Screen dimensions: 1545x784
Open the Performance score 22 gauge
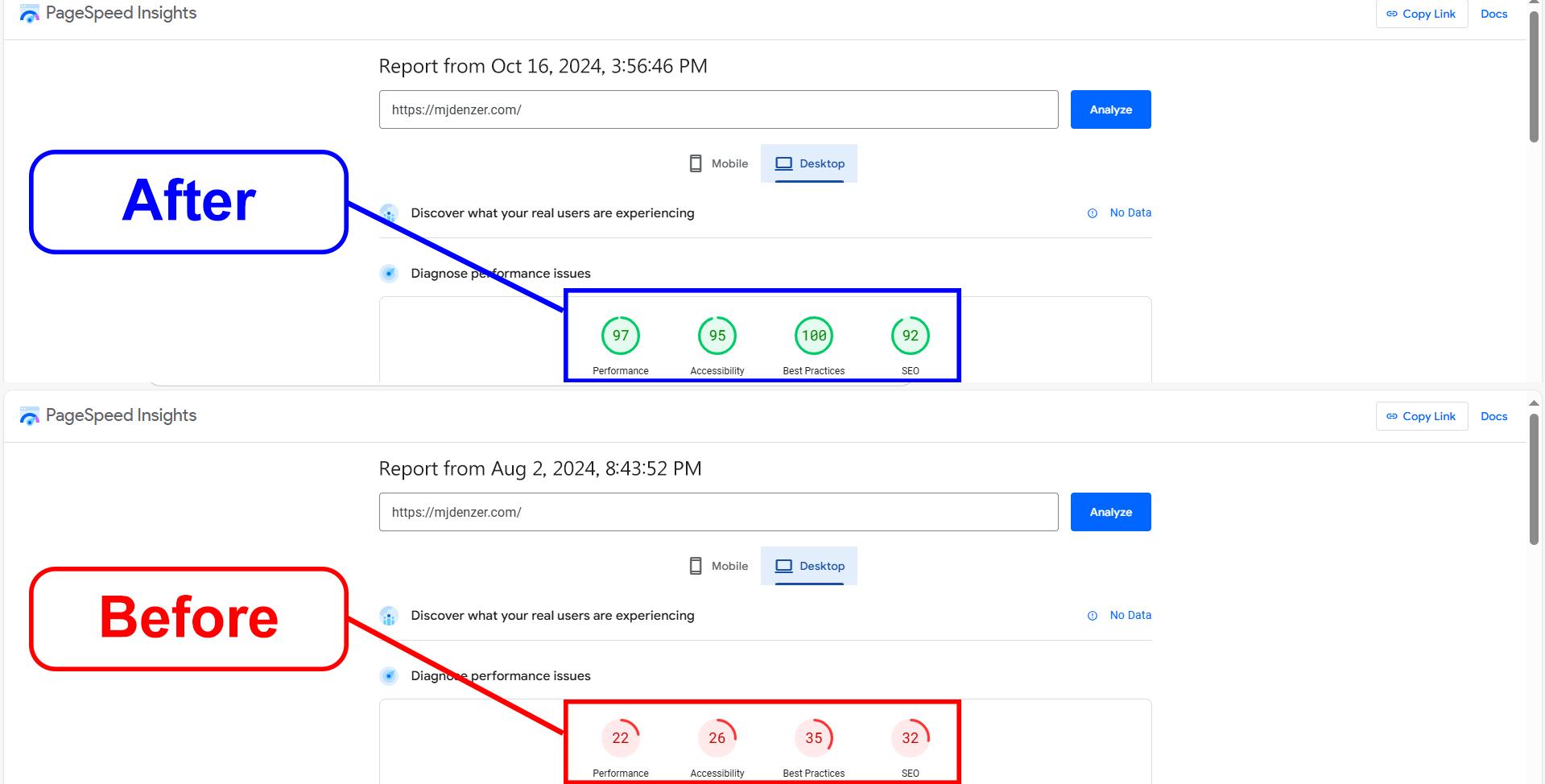pos(621,738)
